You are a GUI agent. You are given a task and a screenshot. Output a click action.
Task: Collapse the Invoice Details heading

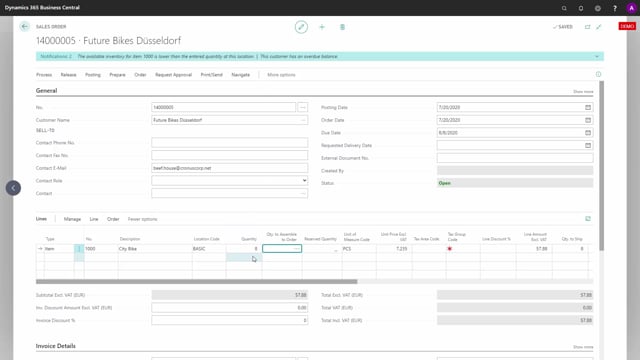pos(56,346)
